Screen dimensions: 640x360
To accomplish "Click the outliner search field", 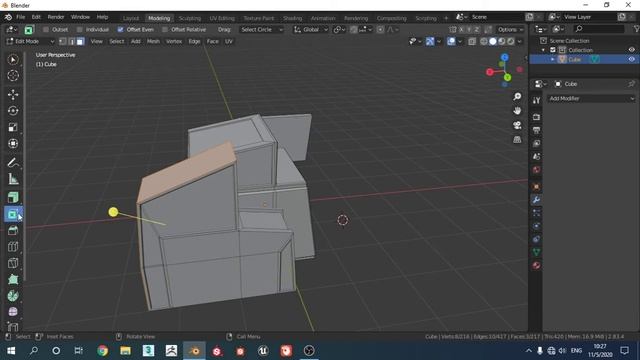I will (599, 29).
